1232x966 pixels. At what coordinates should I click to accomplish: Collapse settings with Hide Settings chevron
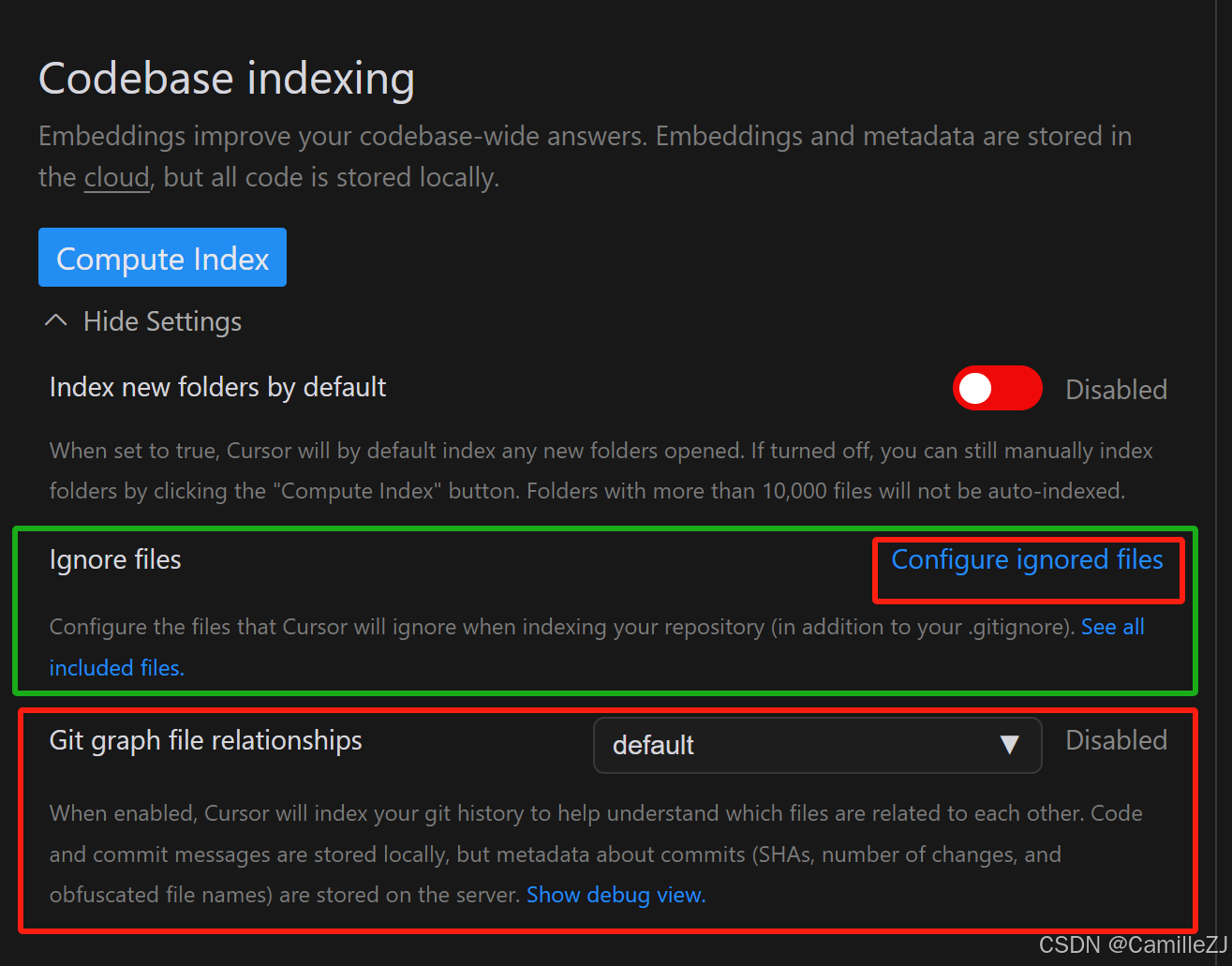click(x=56, y=321)
